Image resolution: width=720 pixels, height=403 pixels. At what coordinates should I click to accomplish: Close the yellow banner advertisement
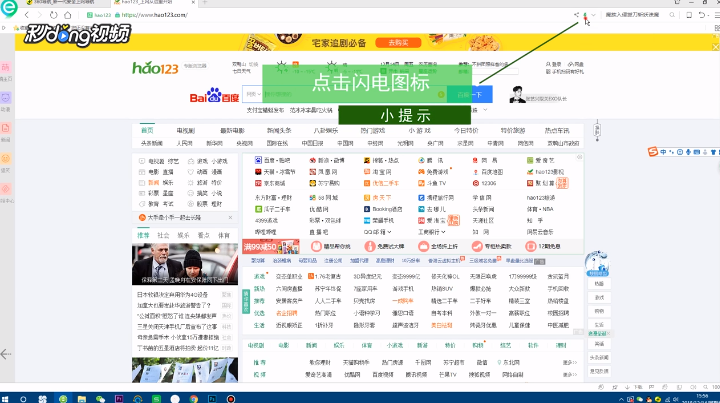point(715,46)
